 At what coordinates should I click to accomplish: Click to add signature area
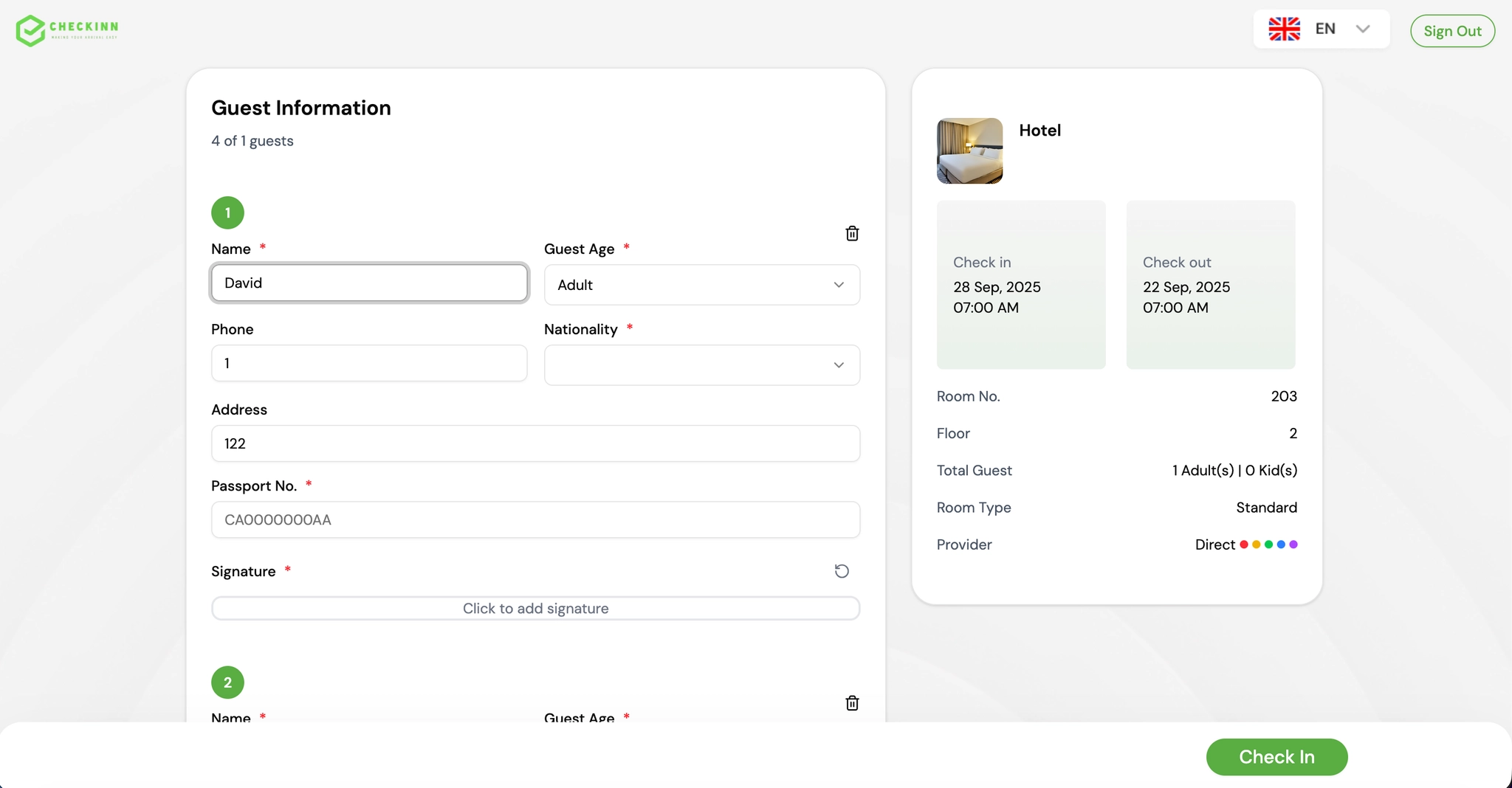[x=535, y=609]
